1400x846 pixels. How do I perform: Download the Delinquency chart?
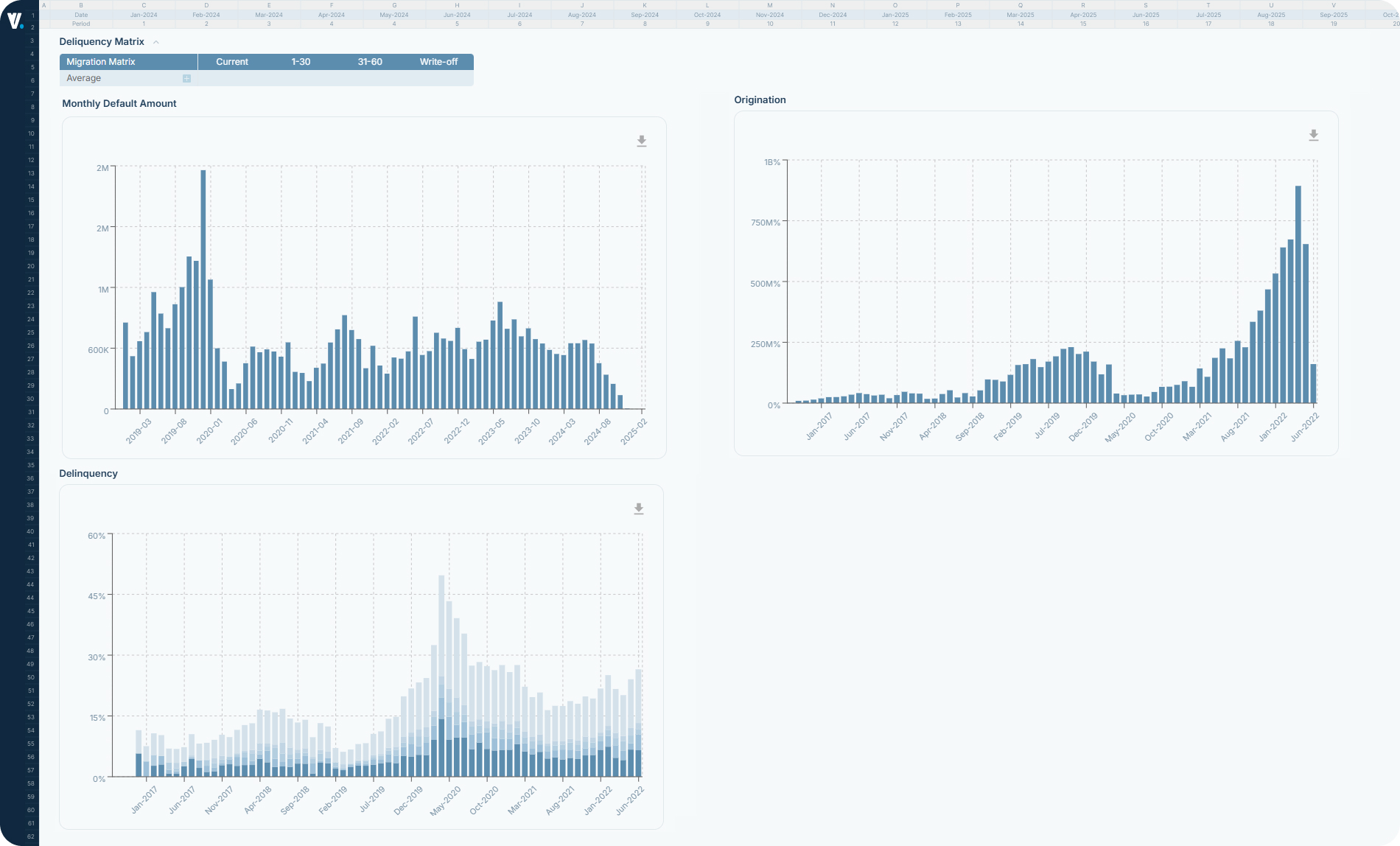point(639,508)
